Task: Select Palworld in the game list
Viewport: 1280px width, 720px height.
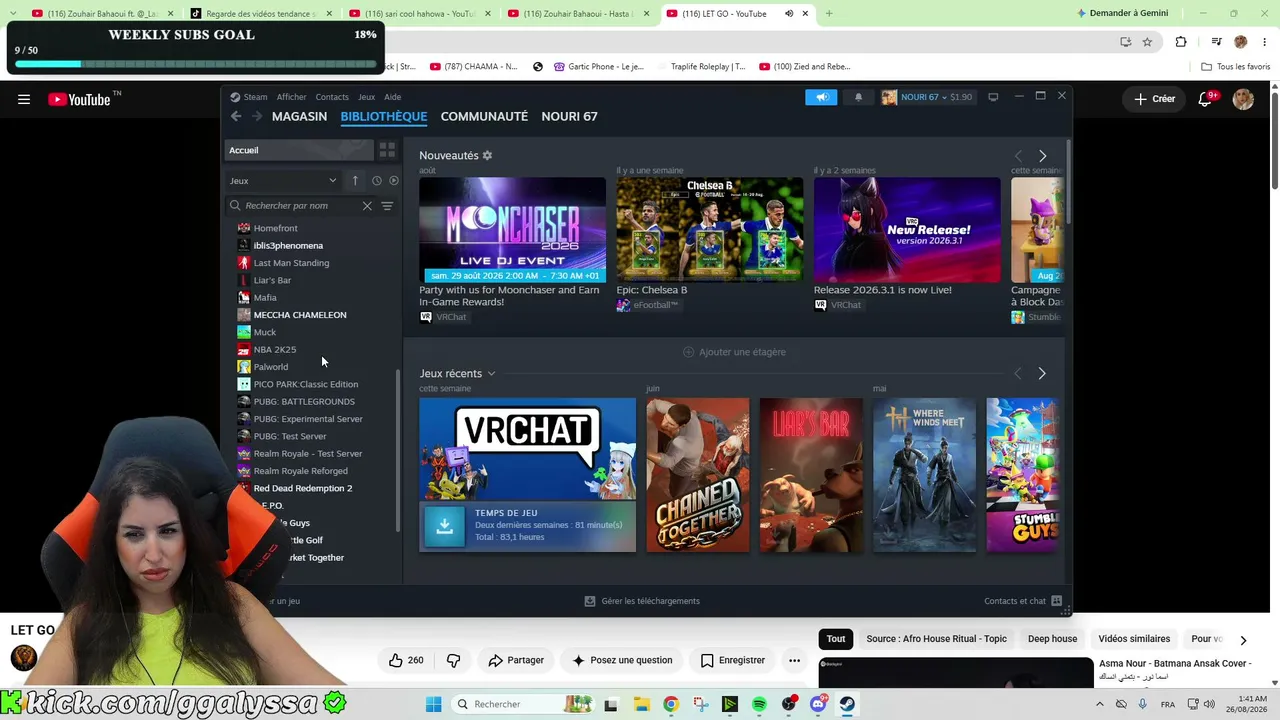Action: (x=271, y=367)
